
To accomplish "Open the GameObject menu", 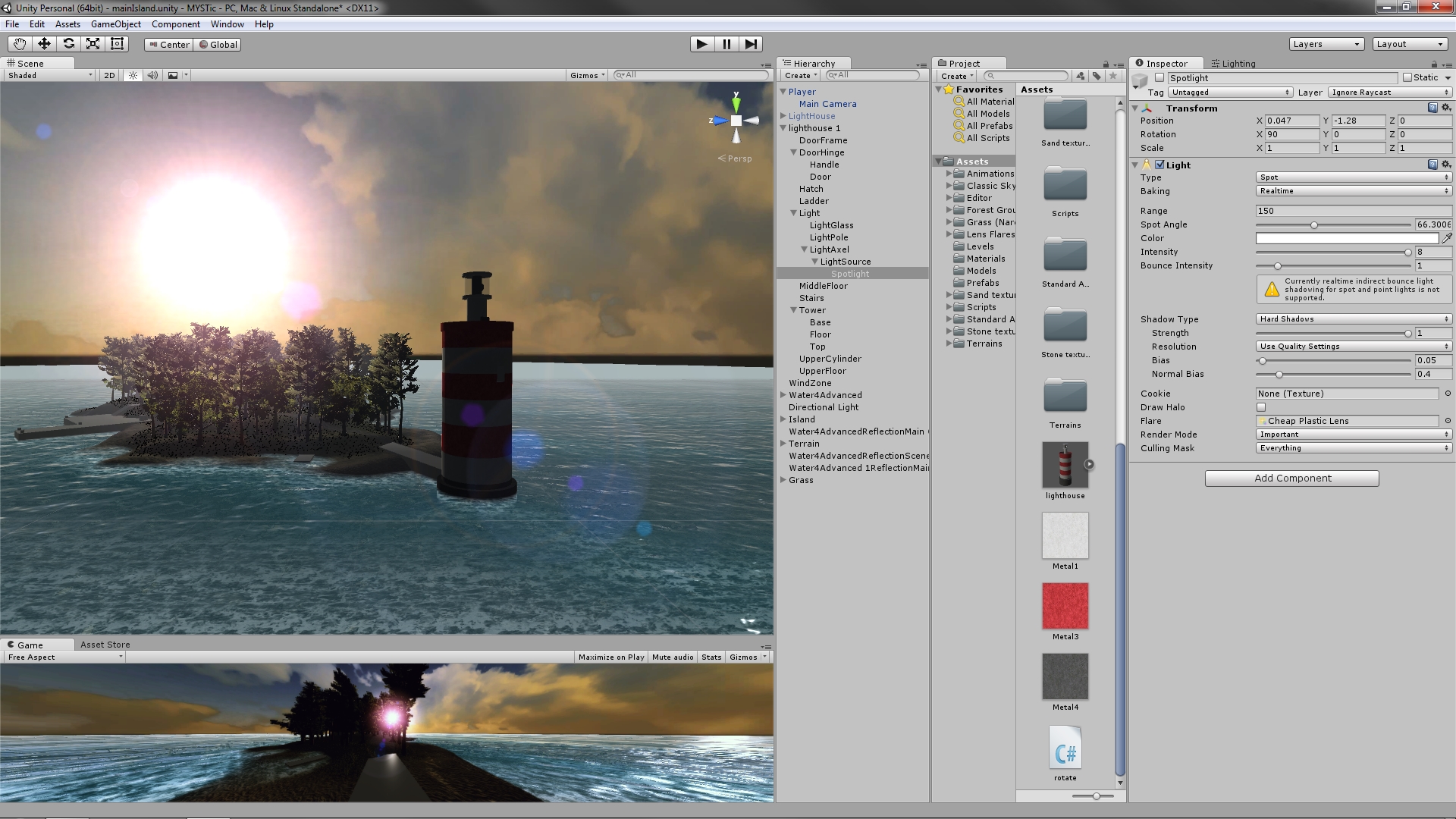I will (115, 24).
